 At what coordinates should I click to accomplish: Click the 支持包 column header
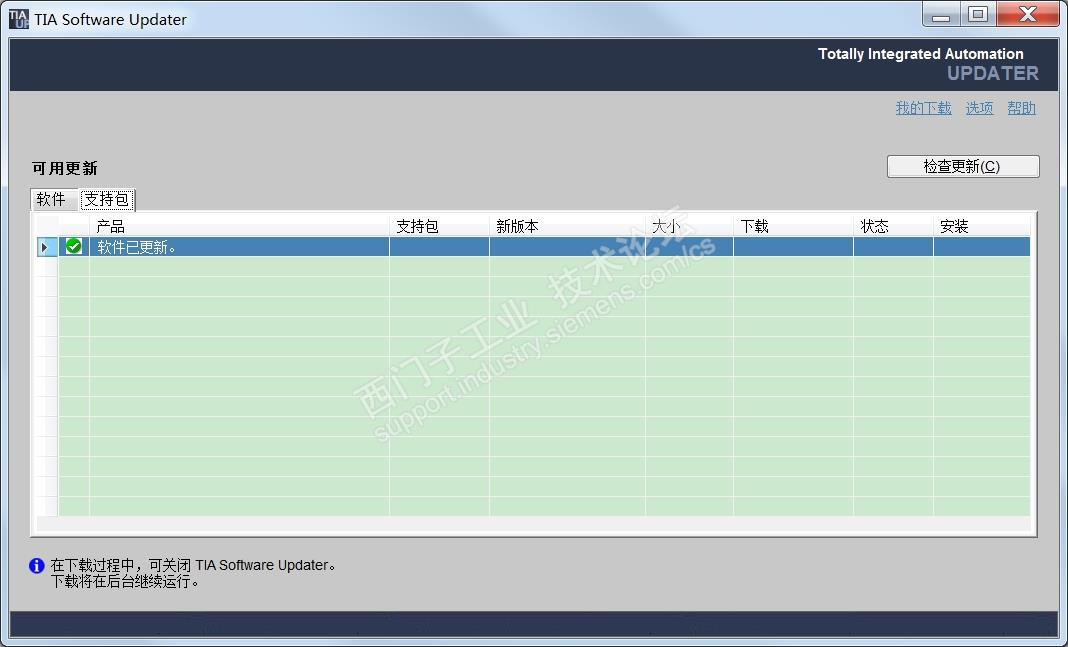(439, 226)
